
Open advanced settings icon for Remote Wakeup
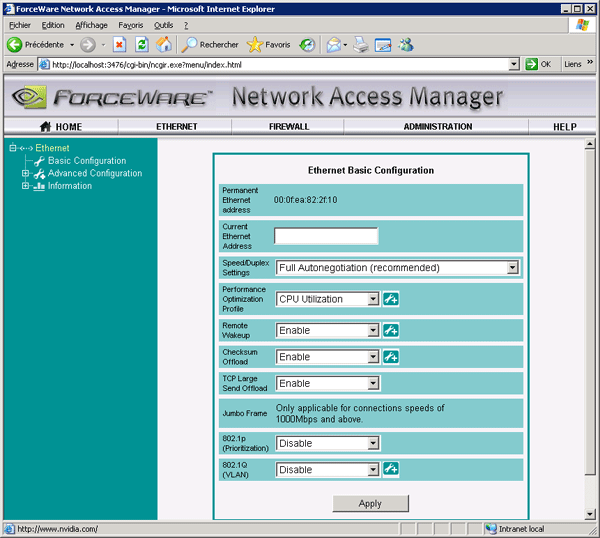pyautogui.click(x=391, y=330)
